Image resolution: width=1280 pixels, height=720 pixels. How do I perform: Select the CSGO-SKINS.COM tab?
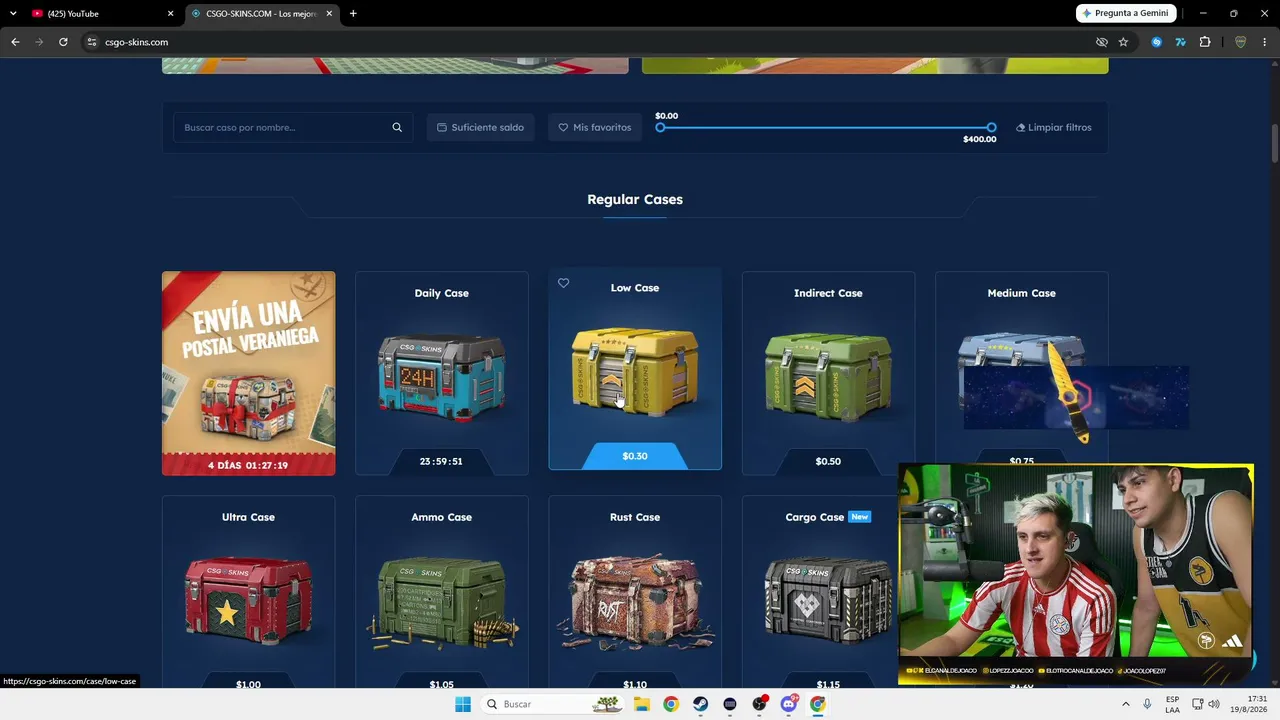pyautogui.click(x=262, y=14)
